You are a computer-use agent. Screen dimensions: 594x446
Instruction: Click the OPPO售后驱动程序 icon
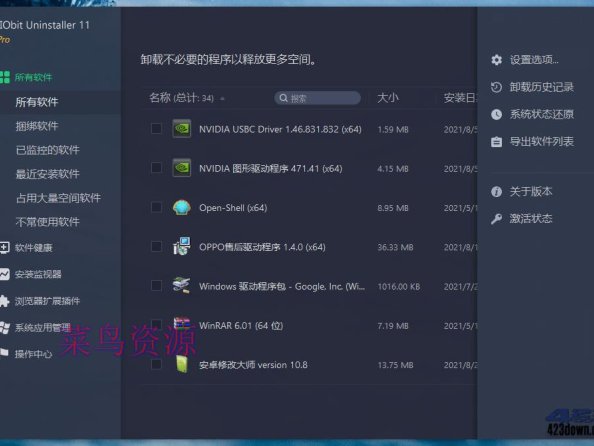coord(182,246)
